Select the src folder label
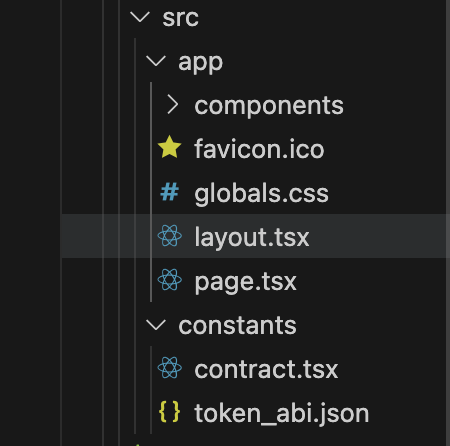450x446 pixels. point(180,17)
